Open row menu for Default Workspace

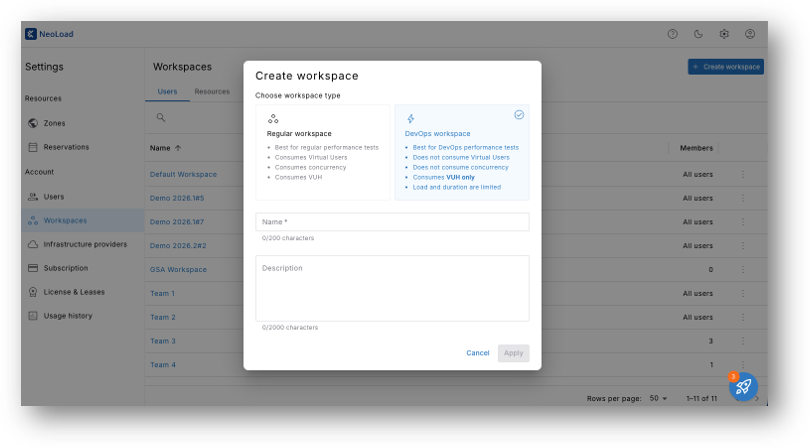(x=743, y=175)
